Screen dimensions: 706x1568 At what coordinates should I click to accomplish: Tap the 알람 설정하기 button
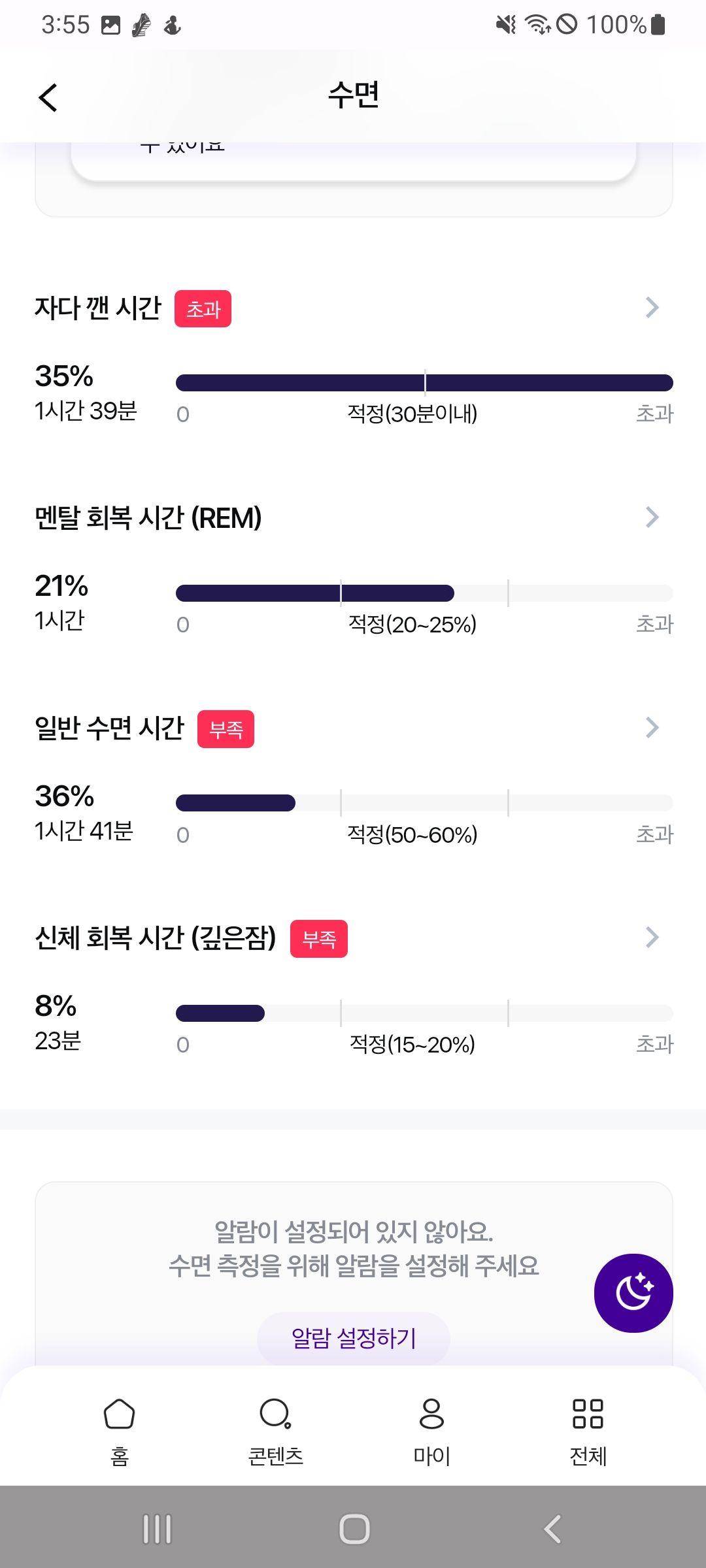(354, 1338)
